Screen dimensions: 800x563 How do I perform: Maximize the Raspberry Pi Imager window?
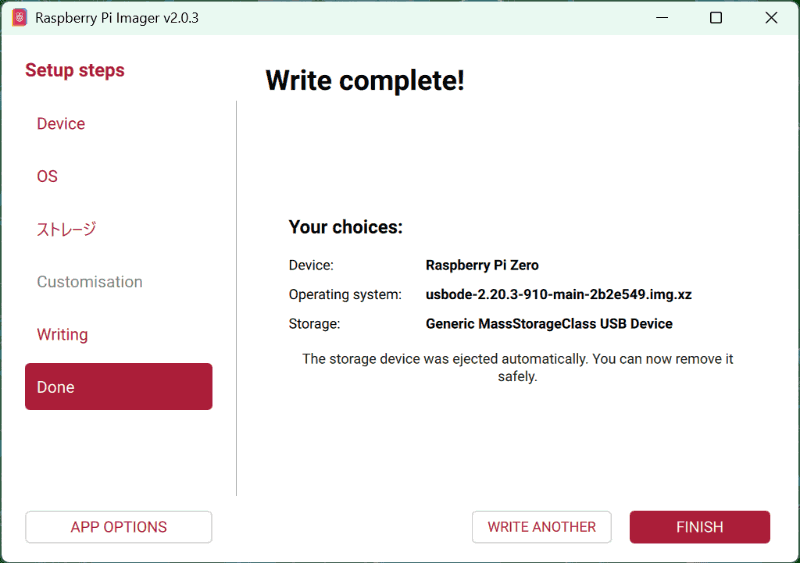coord(716,18)
